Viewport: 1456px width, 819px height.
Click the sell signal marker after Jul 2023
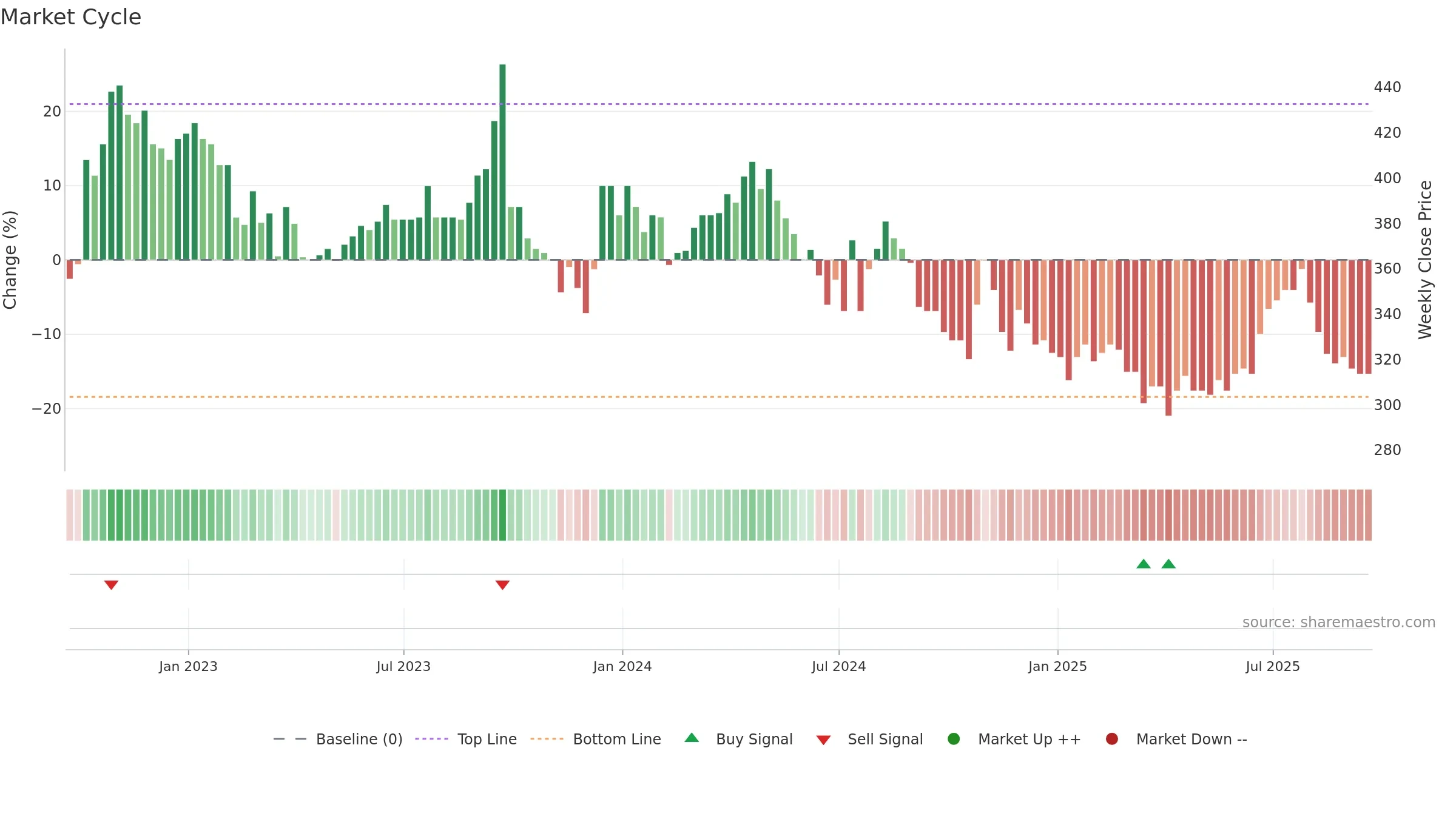pos(502,585)
